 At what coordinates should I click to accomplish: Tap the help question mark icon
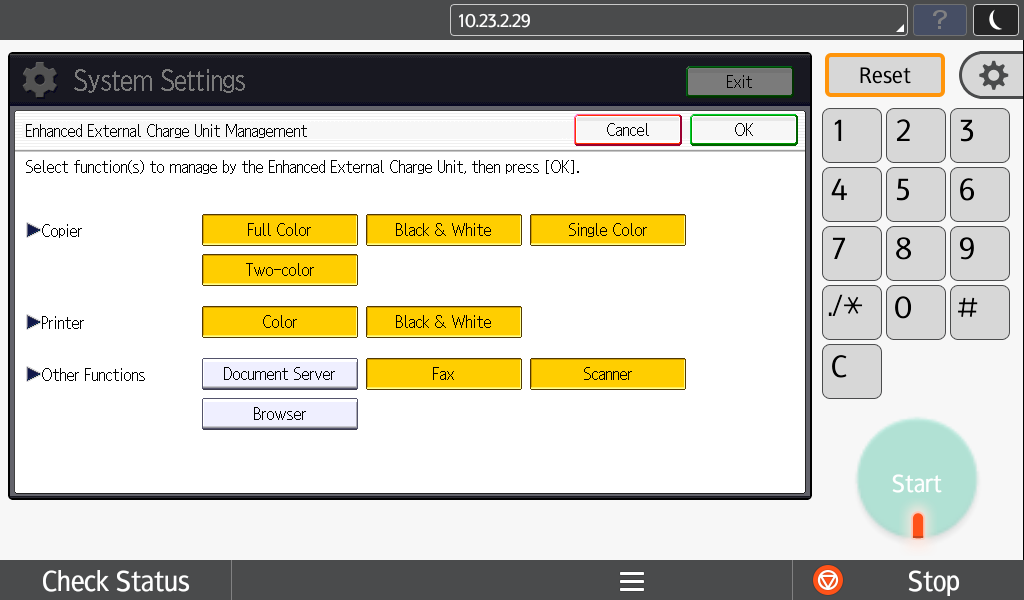point(939,20)
